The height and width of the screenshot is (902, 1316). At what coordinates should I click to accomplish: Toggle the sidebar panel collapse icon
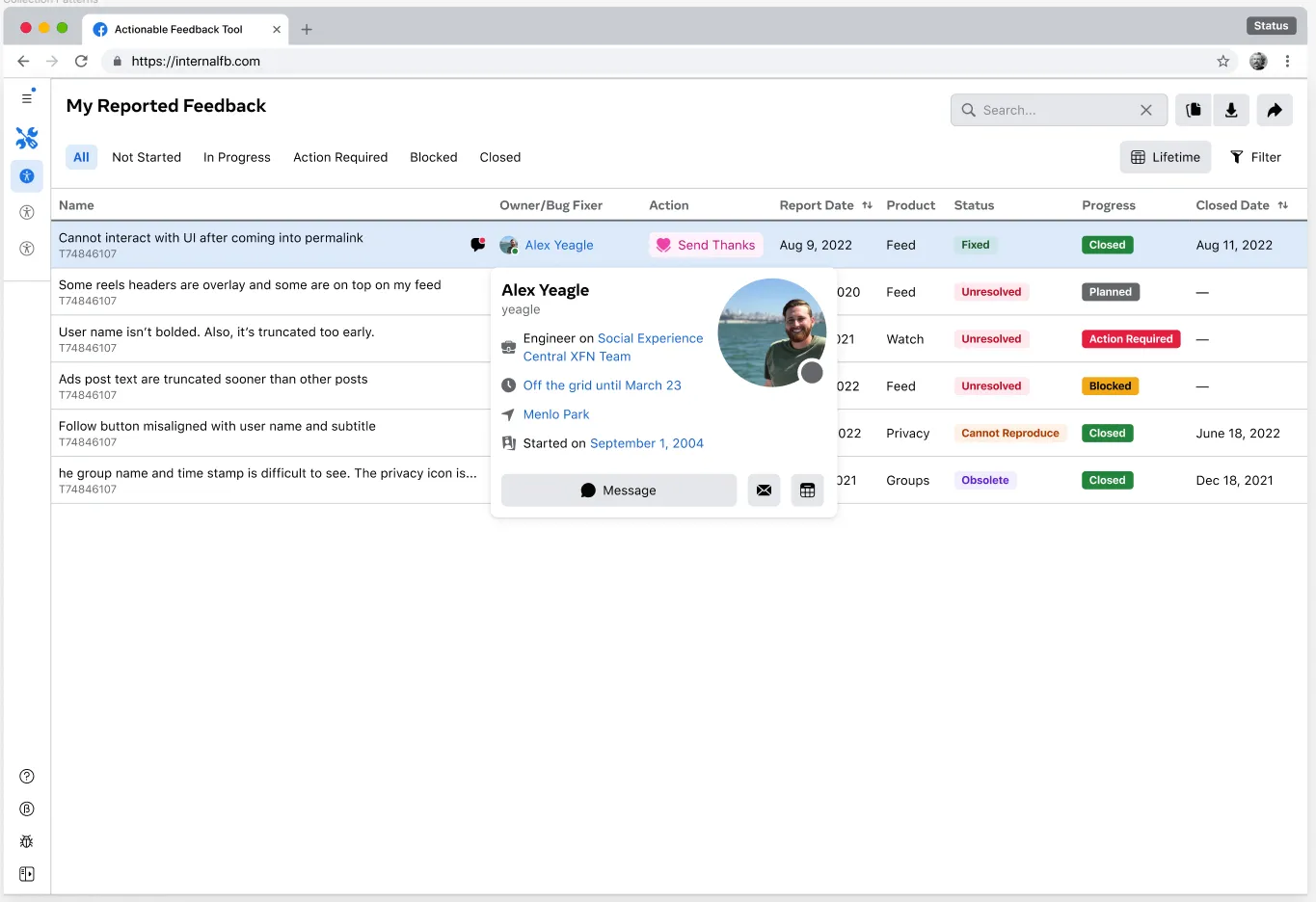[x=27, y=874]
